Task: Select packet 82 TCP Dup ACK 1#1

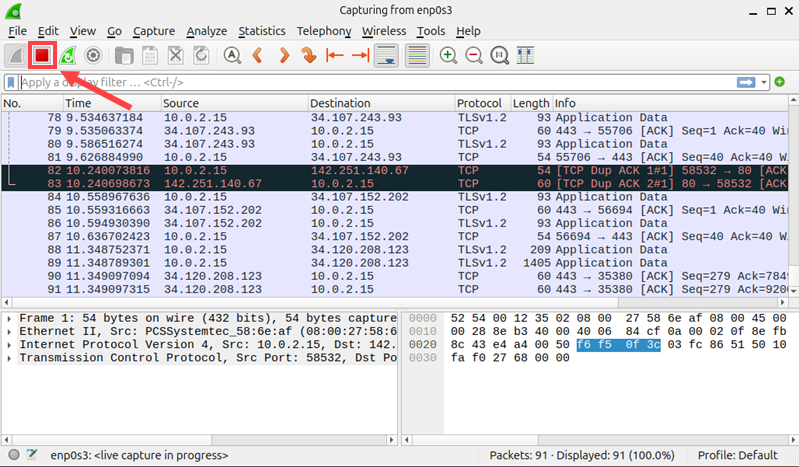Action: (x=395, y=171)
